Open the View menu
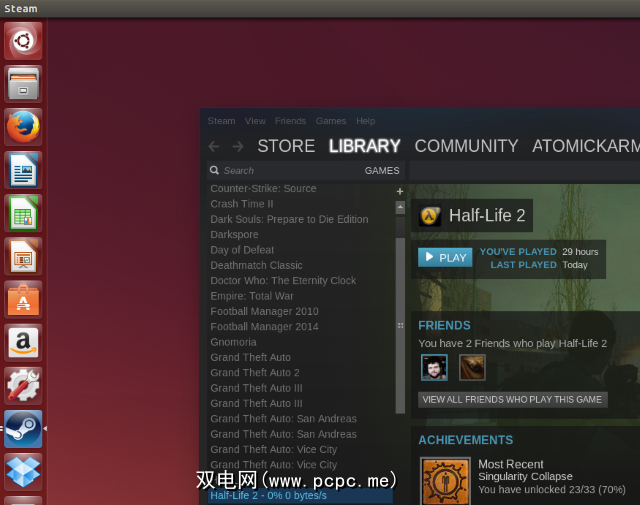Viewport: 640px width, 505px height. click(255, 121)
